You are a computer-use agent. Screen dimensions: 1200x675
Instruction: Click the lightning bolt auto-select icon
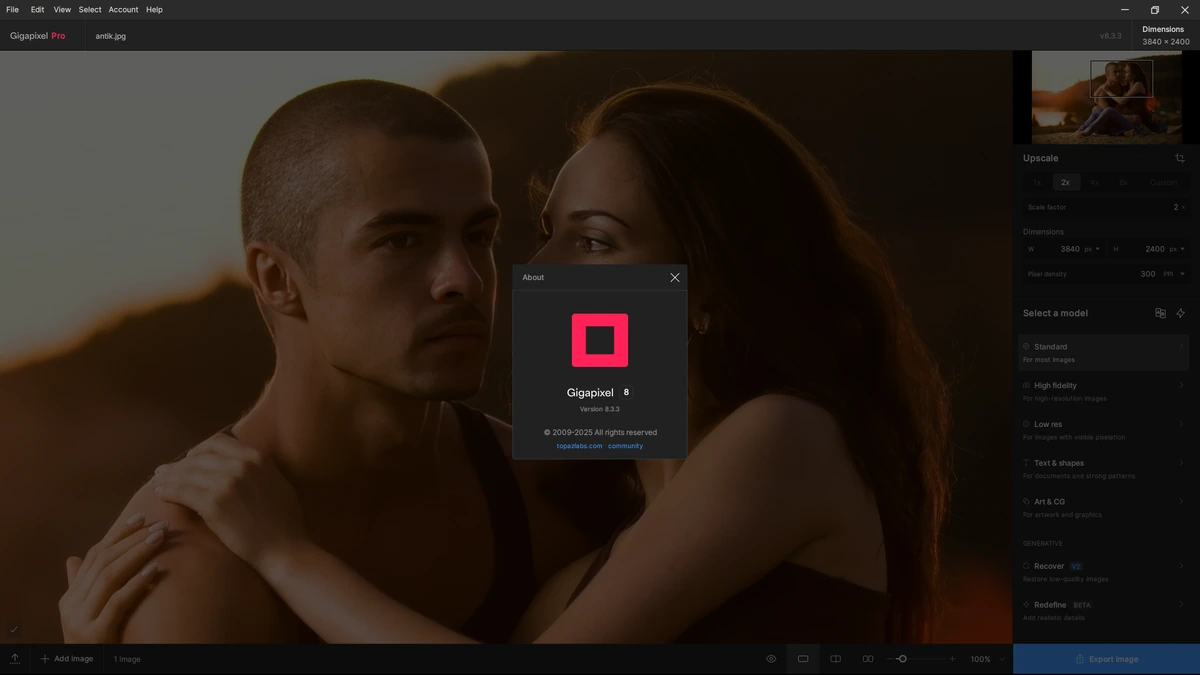1180,313
